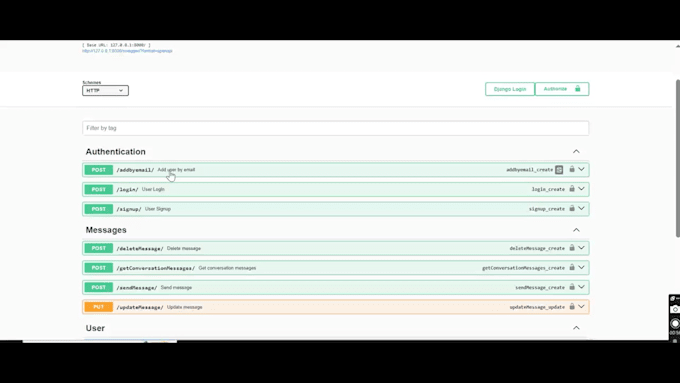Expand the /getConversationMessages/ endpoint chevron

(582, 268)
